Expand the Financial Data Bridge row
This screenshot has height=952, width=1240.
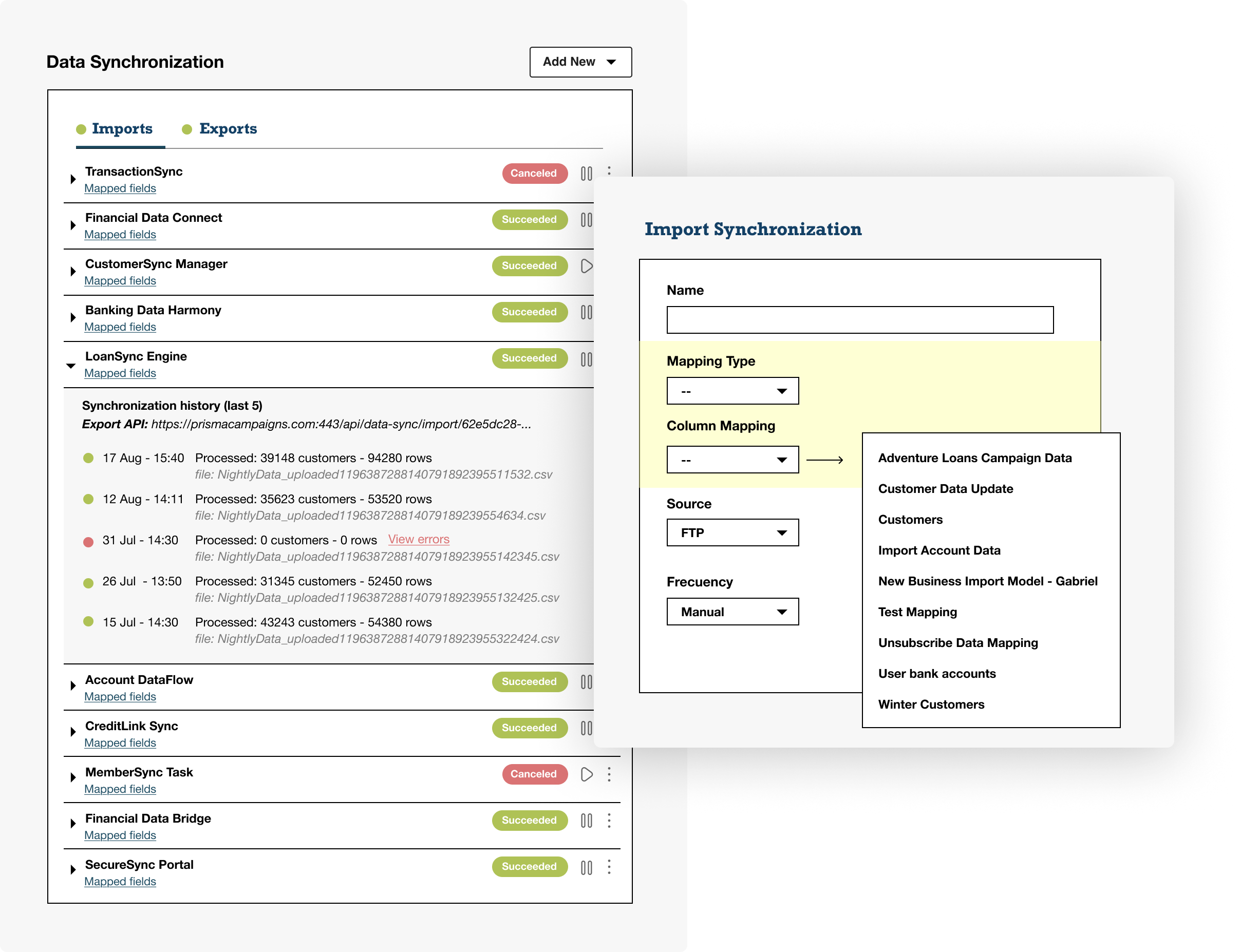72,824
